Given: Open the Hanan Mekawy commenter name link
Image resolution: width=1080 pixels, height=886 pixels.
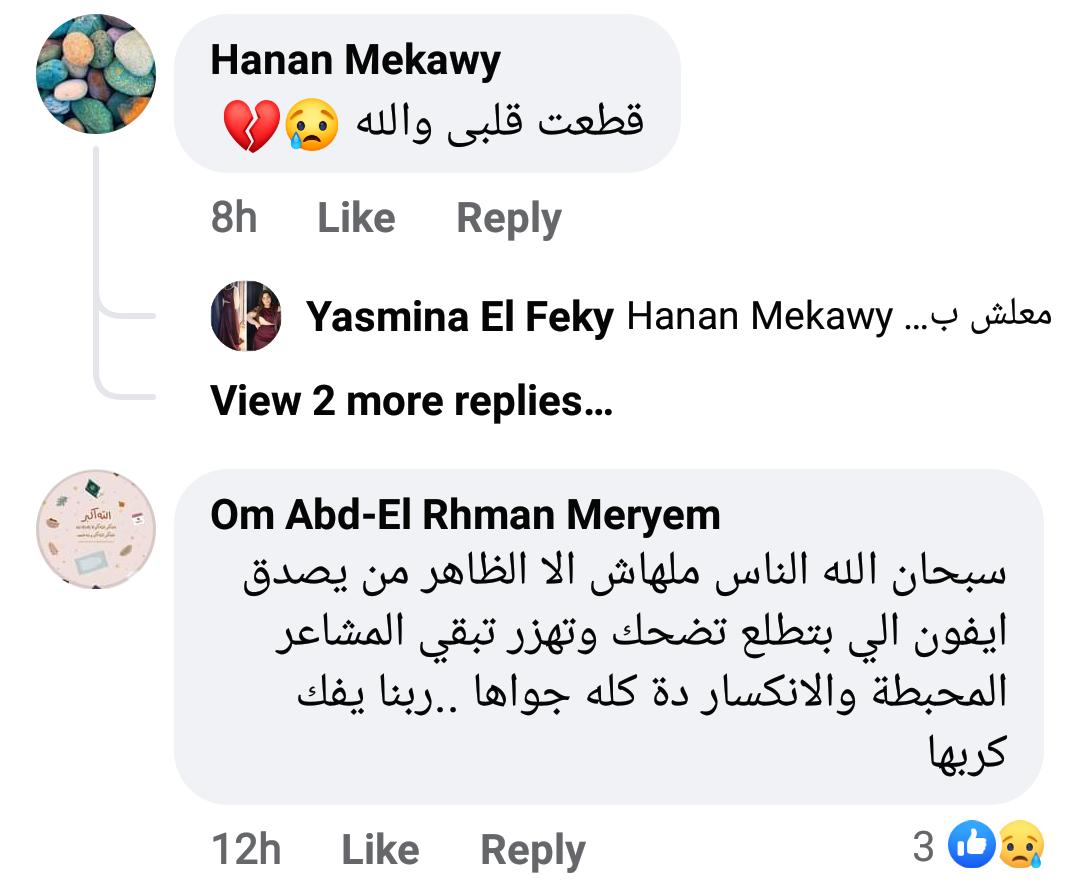Looking at the screenshot, I should point(355,62).
